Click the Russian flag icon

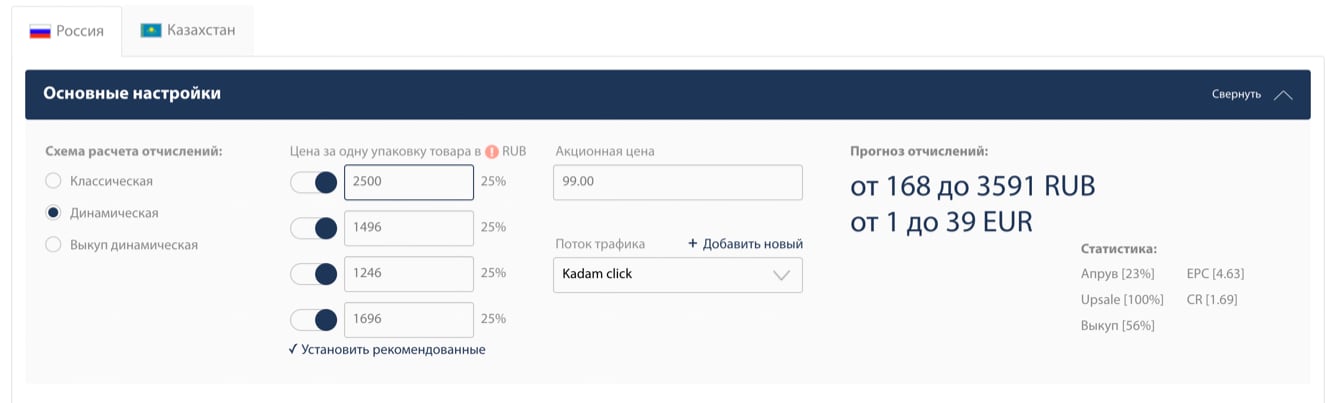[x=40, y=31]
